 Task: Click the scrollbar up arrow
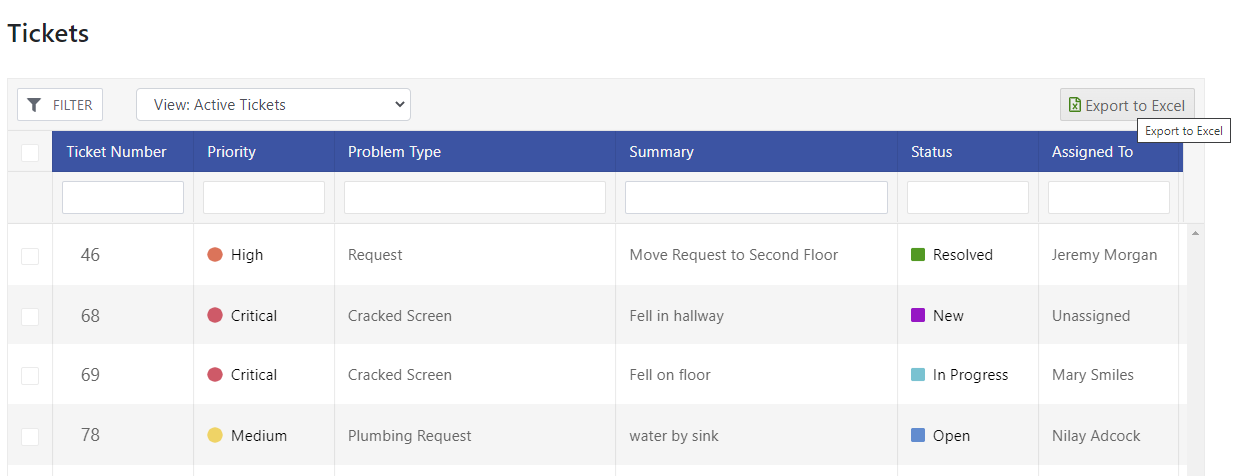point(1195,233)
